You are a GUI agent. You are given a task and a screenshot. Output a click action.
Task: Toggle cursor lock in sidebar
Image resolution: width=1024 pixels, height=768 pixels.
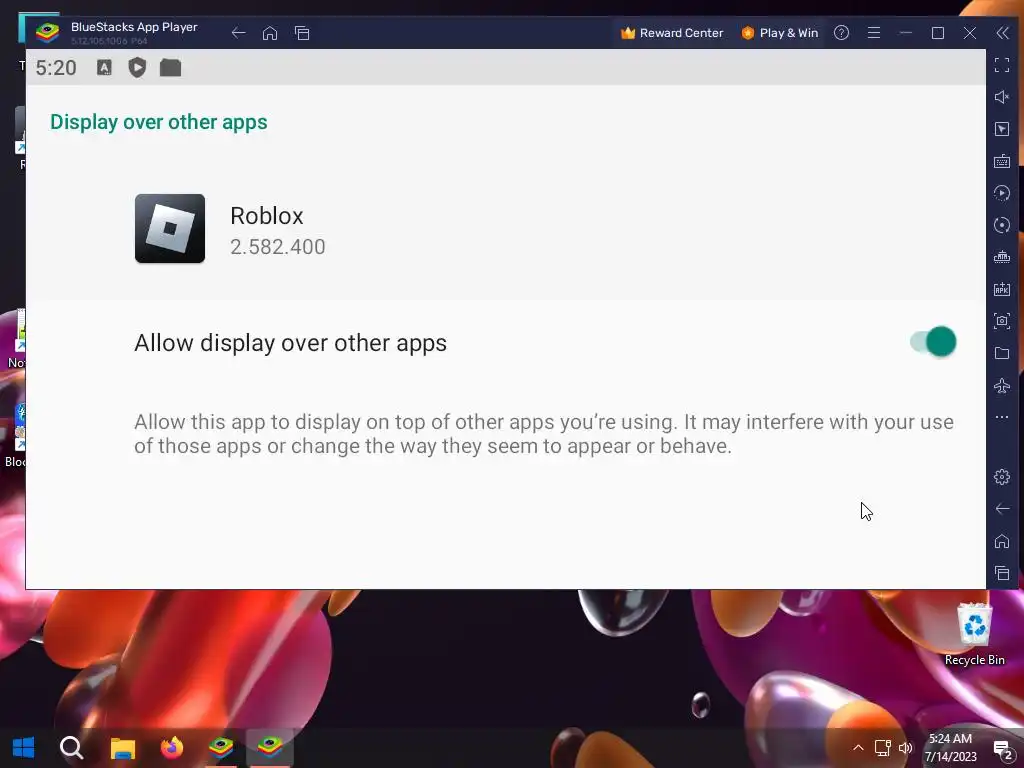point(1002,129)
